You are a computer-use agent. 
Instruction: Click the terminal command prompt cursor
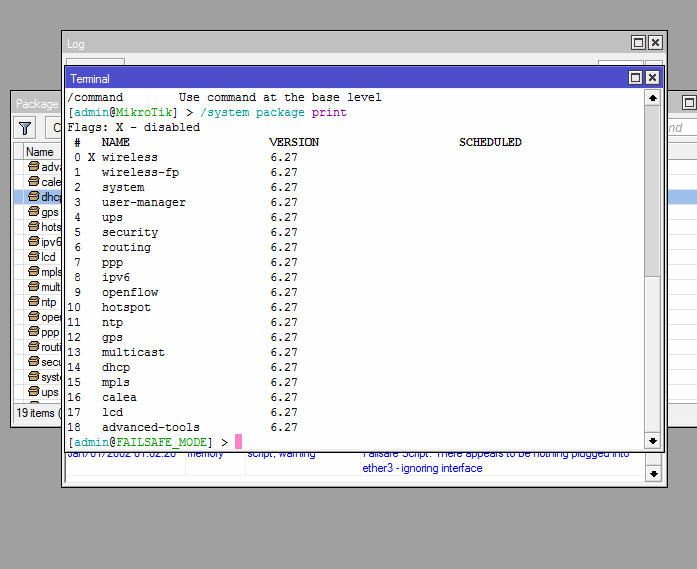point(239,442)
